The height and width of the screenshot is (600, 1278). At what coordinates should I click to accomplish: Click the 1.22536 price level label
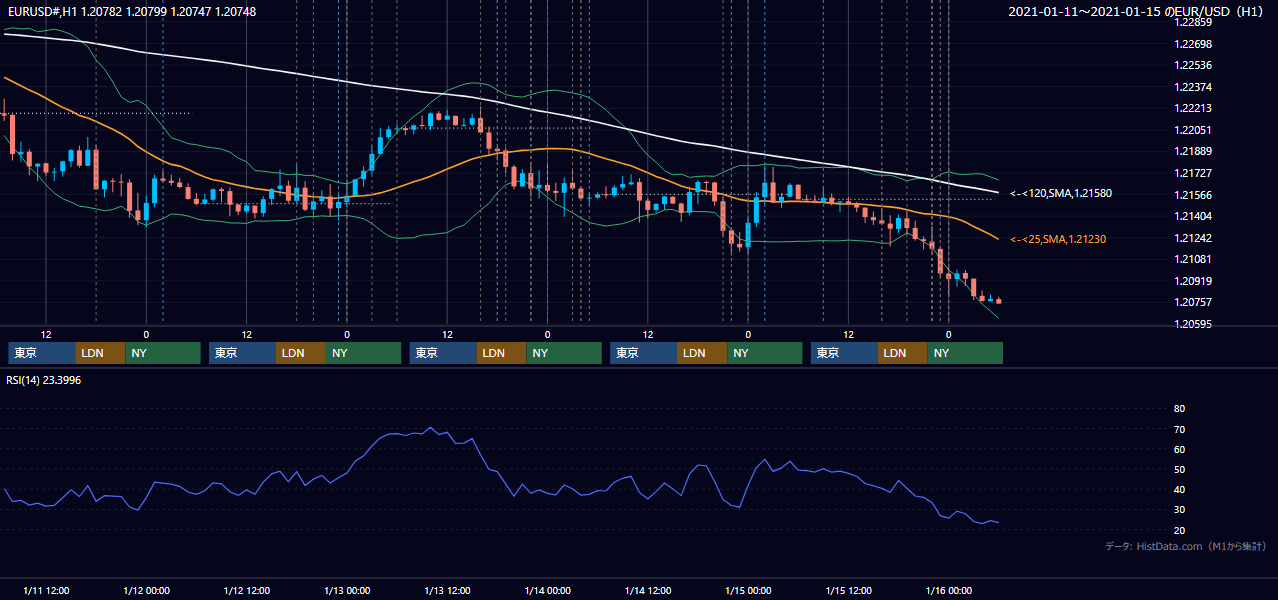1194,65
